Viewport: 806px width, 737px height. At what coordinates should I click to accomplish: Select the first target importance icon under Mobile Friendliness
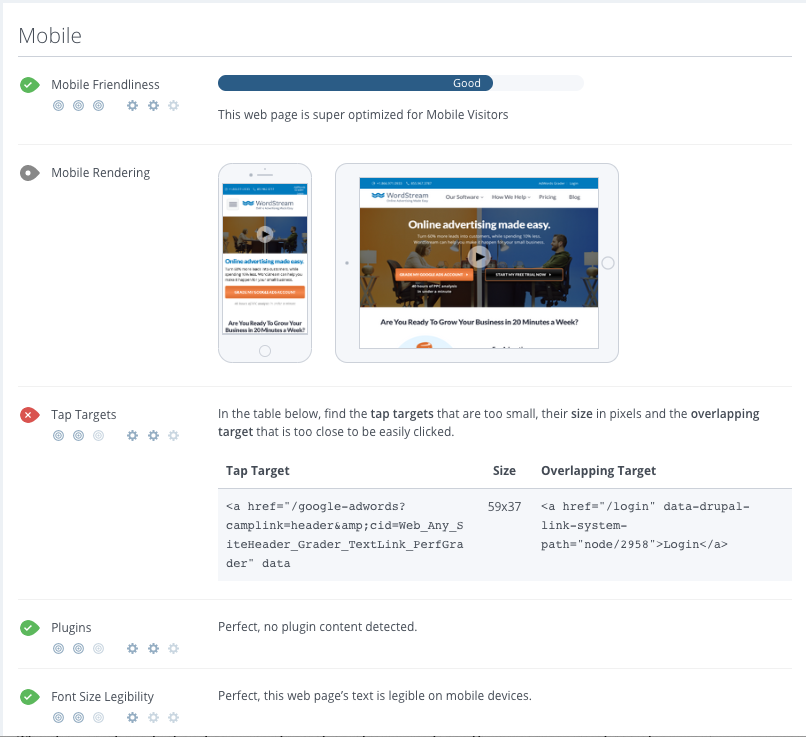[58, 105]
